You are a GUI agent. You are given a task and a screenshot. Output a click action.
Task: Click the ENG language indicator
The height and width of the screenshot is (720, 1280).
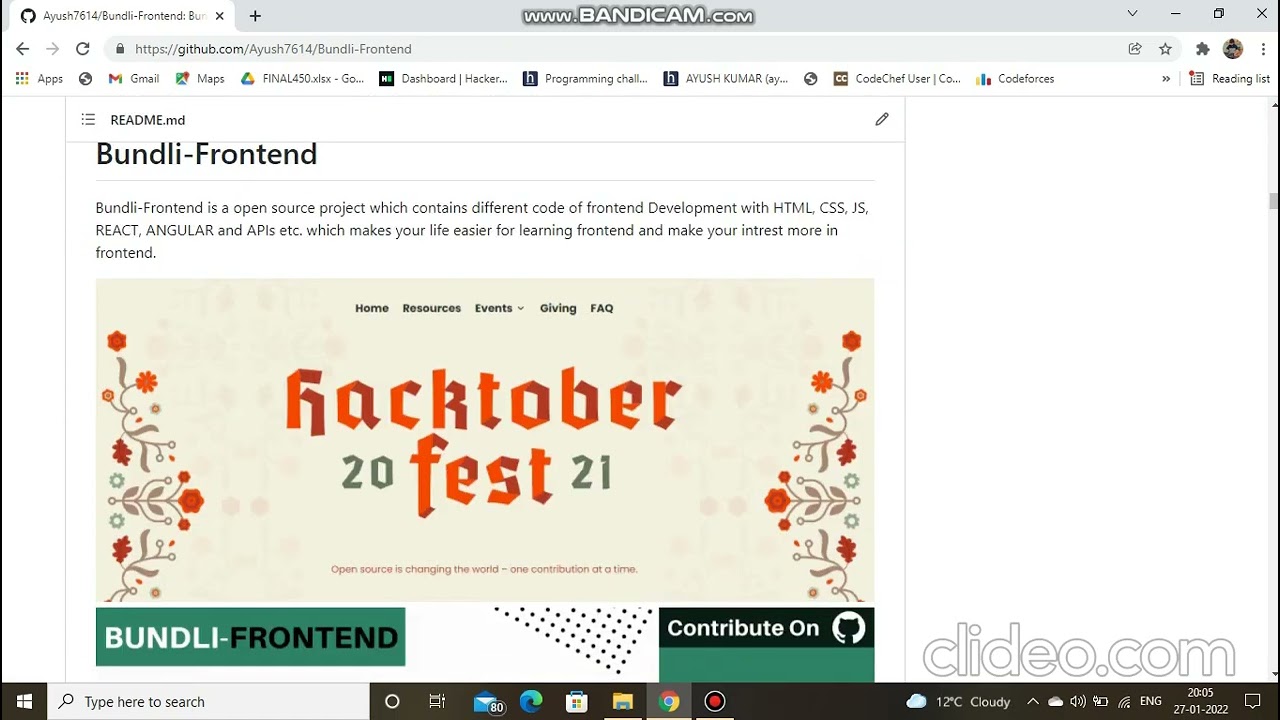tap(1150, 701)
